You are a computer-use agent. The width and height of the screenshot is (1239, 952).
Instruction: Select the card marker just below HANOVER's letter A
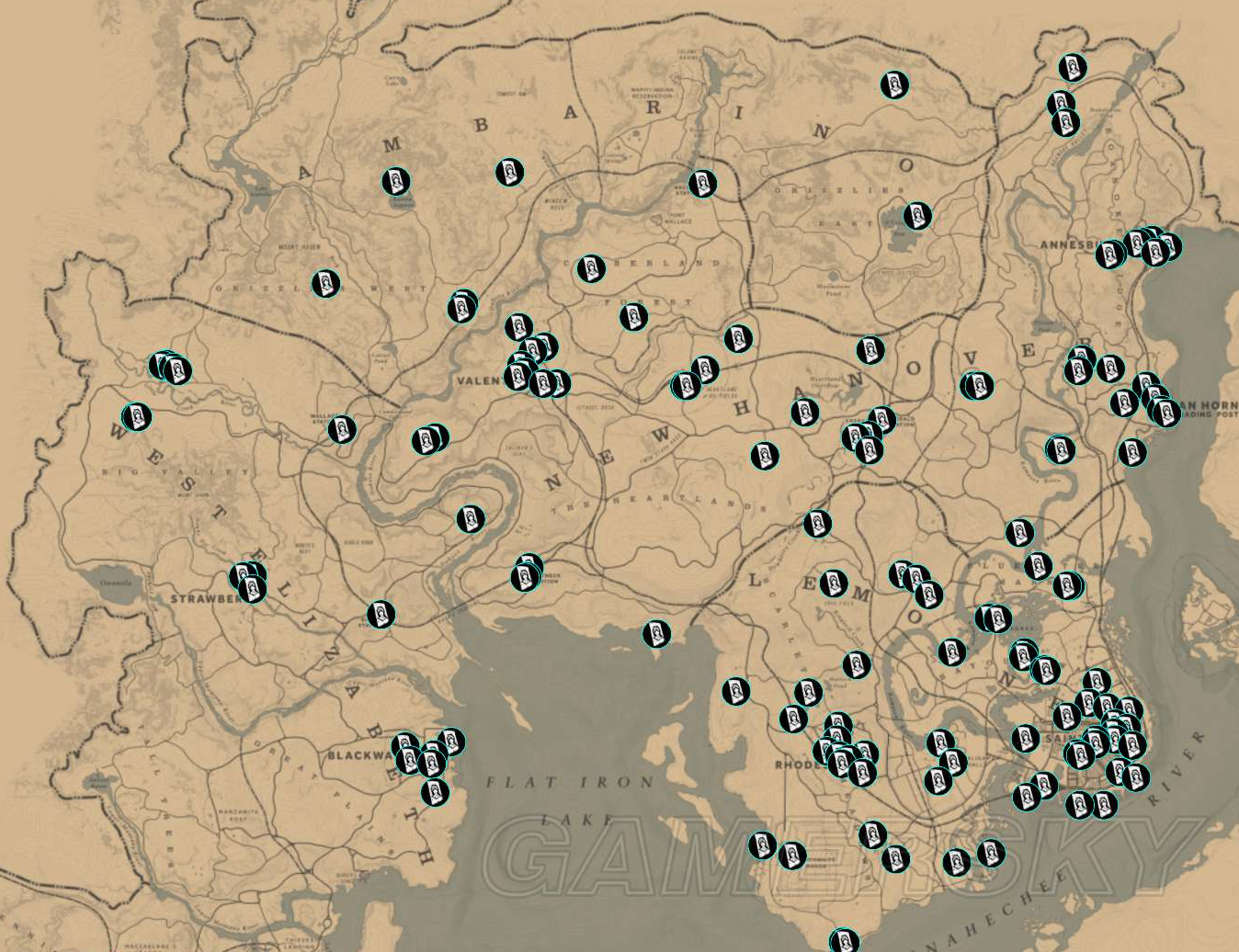pos(805,412)
